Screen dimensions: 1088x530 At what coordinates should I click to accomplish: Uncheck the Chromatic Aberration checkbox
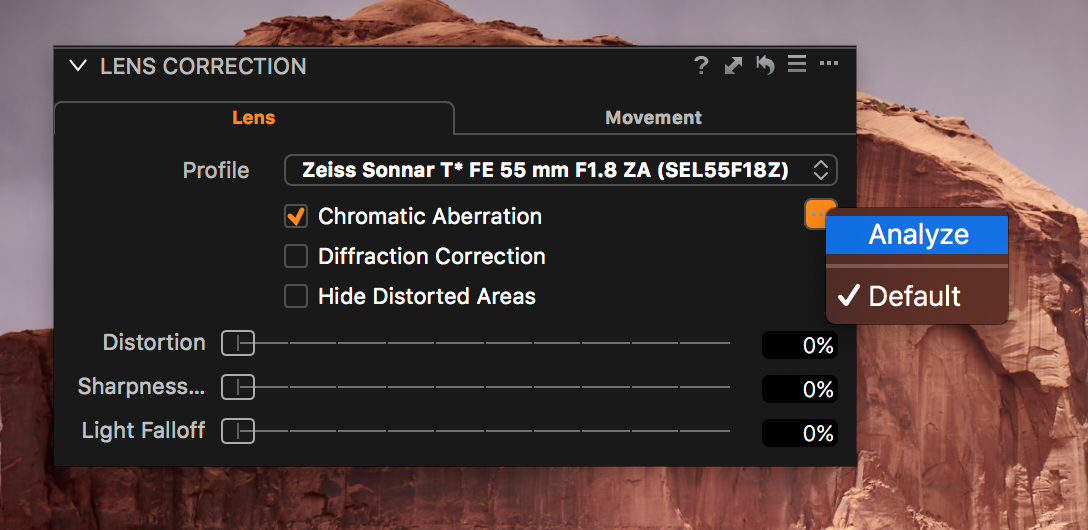(x=296, y=216)
